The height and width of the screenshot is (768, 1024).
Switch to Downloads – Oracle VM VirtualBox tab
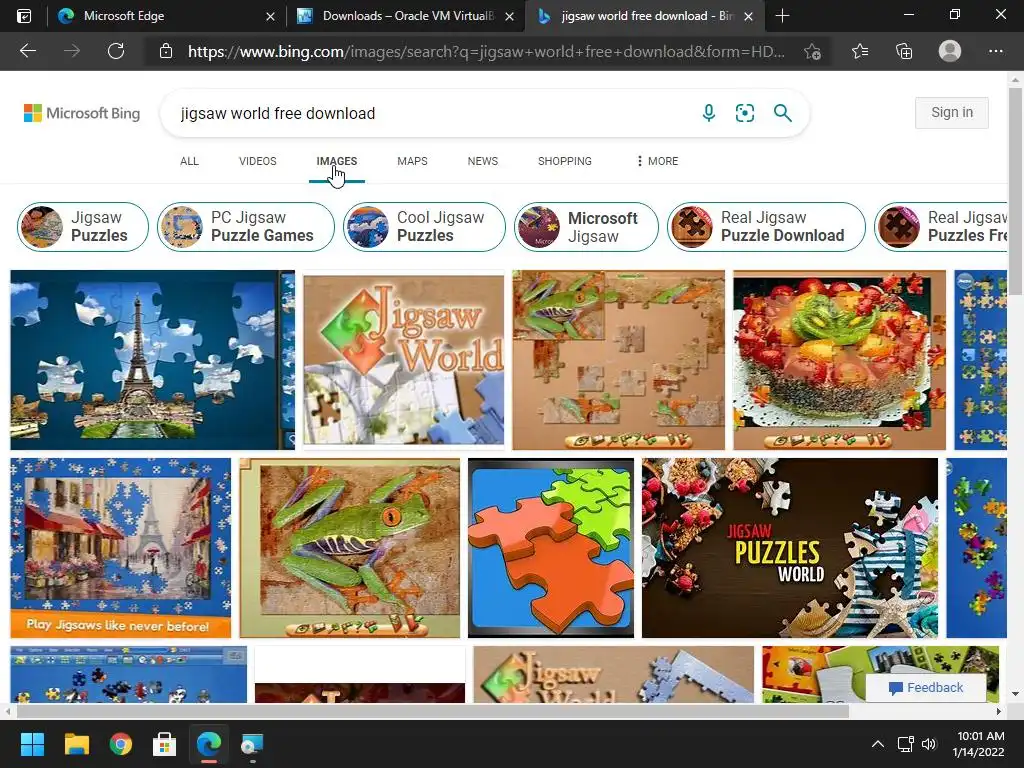click(406, 16)
